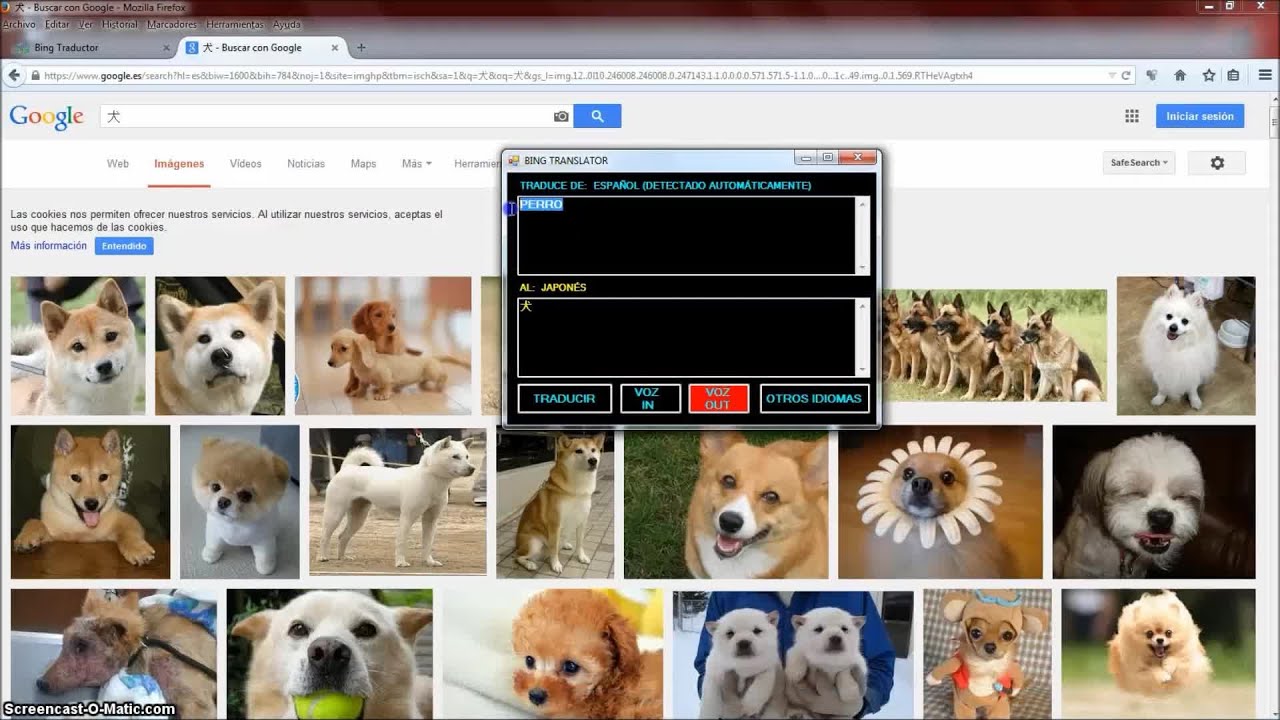Open the Marcadores menu
Image resolution: width=1280 pixels, height=720 pixels.
pyautogui.click(x=172, y=24)
